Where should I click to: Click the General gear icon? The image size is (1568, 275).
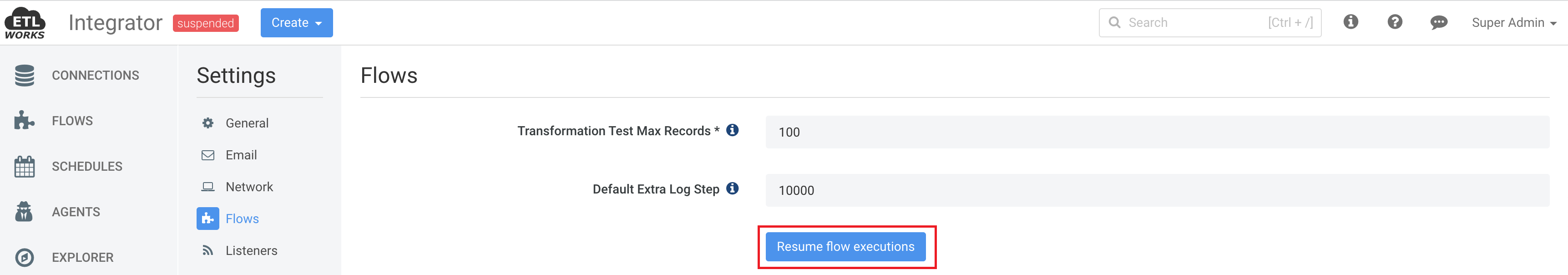pos(207,123)
